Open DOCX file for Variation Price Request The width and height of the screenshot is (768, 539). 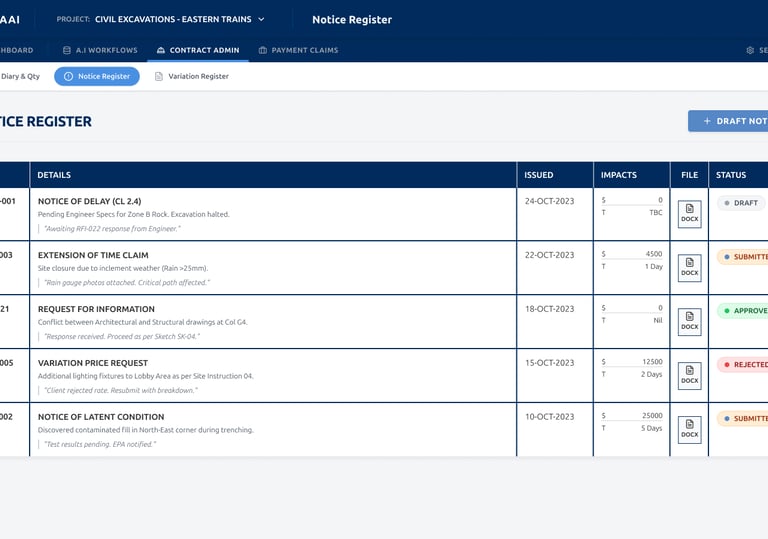click(x=690, y=376)
